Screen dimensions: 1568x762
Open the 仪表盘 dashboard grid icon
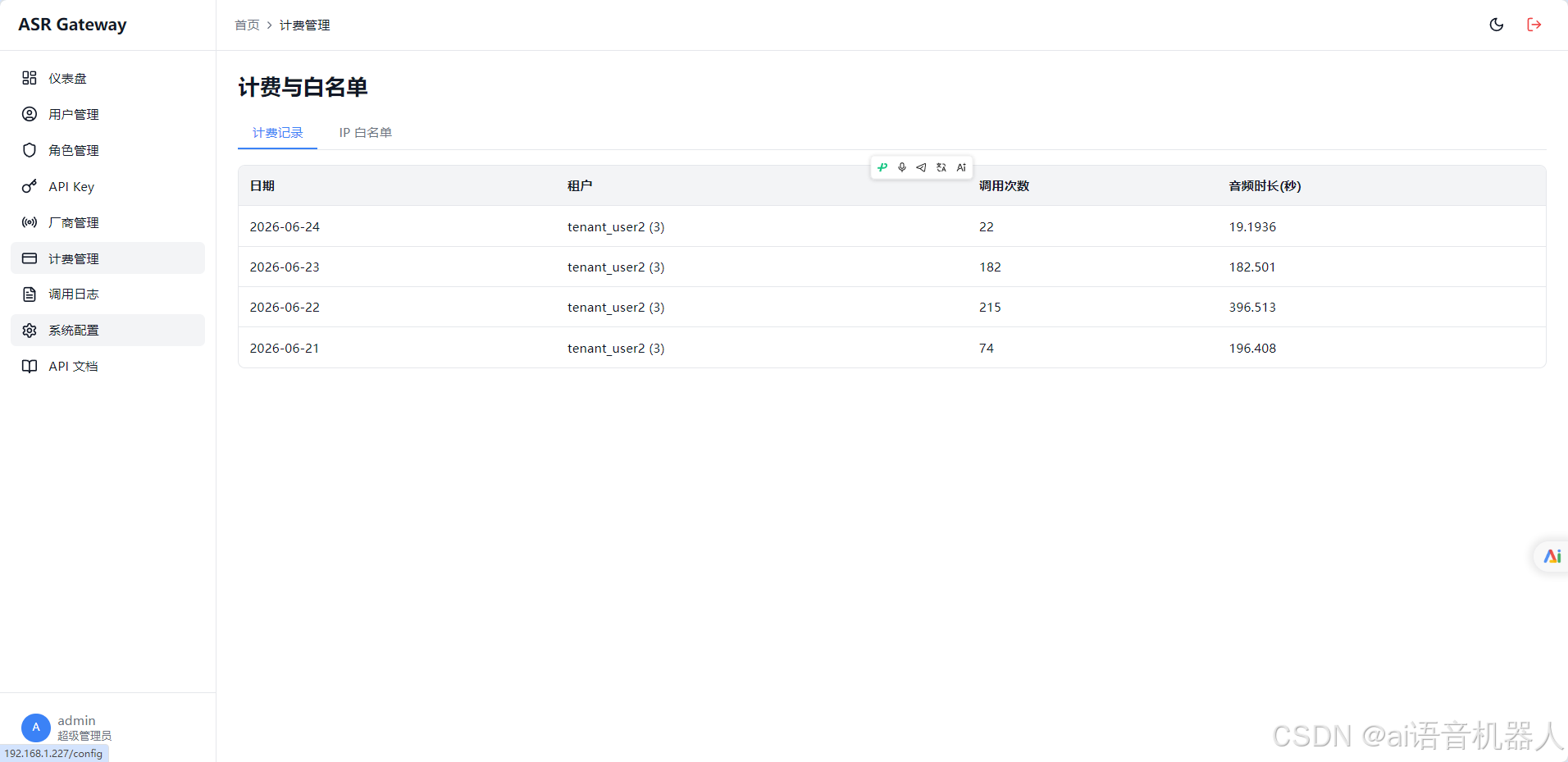(x=30, y=78)
